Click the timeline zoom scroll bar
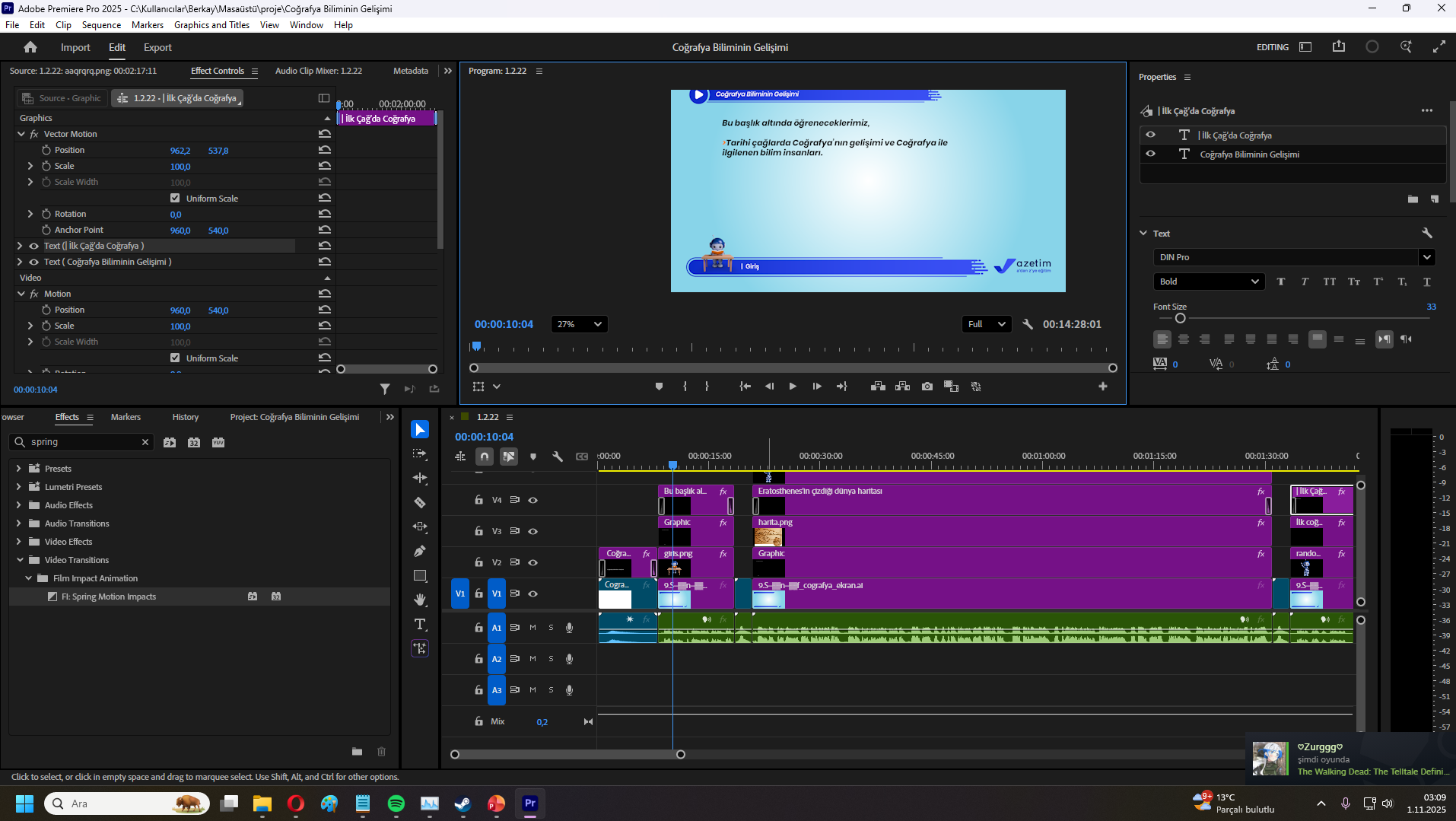1456x821 pixels. 567,754
